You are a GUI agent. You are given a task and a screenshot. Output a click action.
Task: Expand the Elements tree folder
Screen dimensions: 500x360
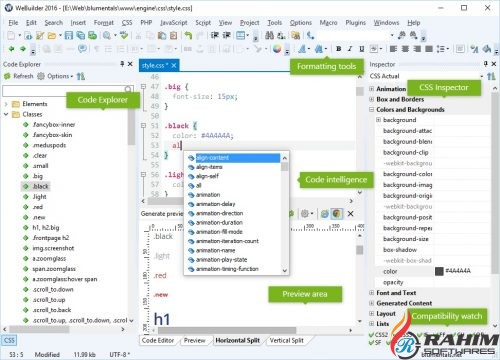[x=6, y=104]
